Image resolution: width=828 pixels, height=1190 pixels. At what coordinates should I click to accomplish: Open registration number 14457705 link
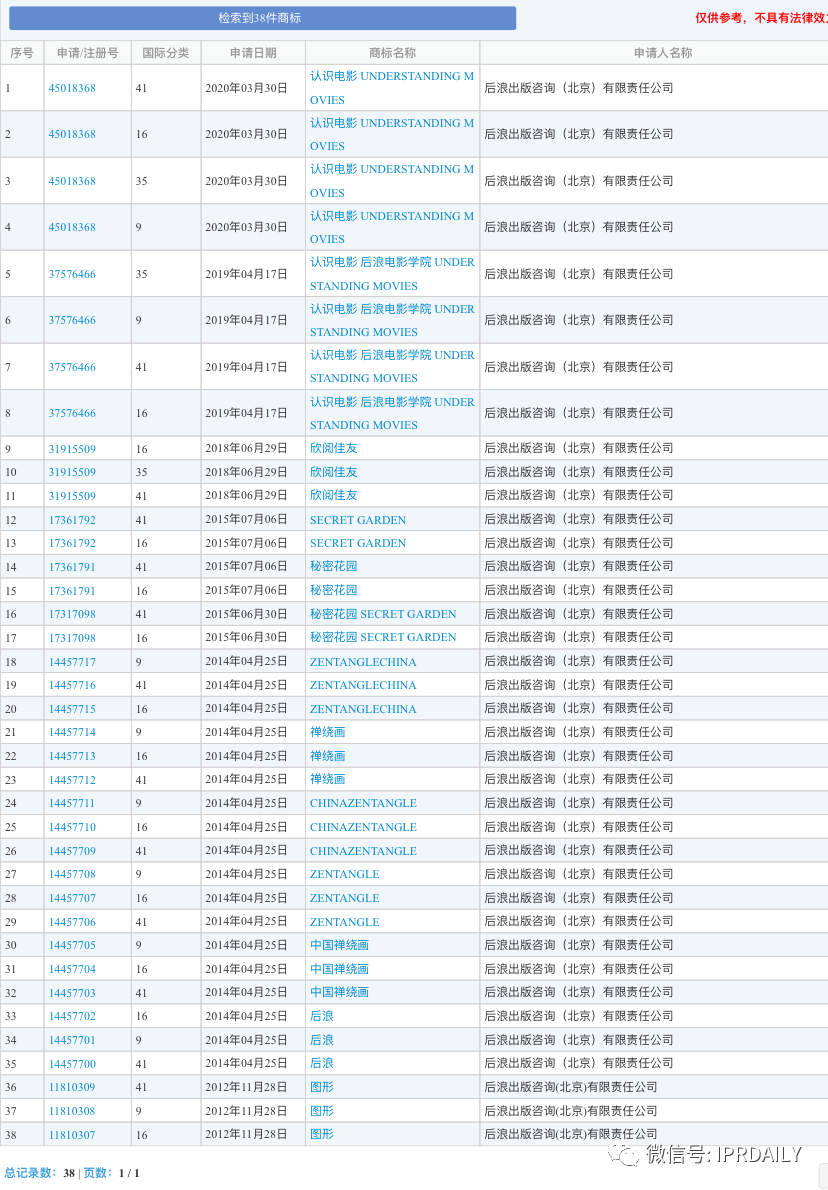coord(72,945)
